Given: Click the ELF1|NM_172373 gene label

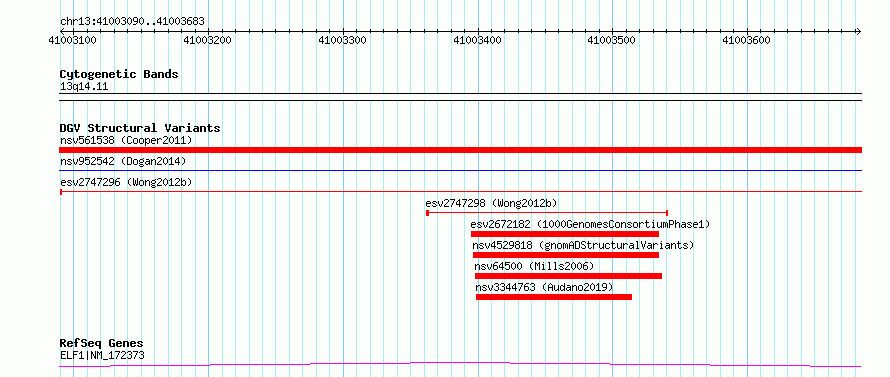Looking at the screenshot, I should 102,356.
